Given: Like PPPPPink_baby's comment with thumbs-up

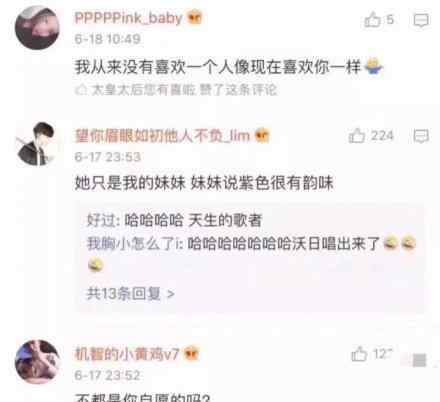Looking at the screenshot, I should tap(373, 20).
